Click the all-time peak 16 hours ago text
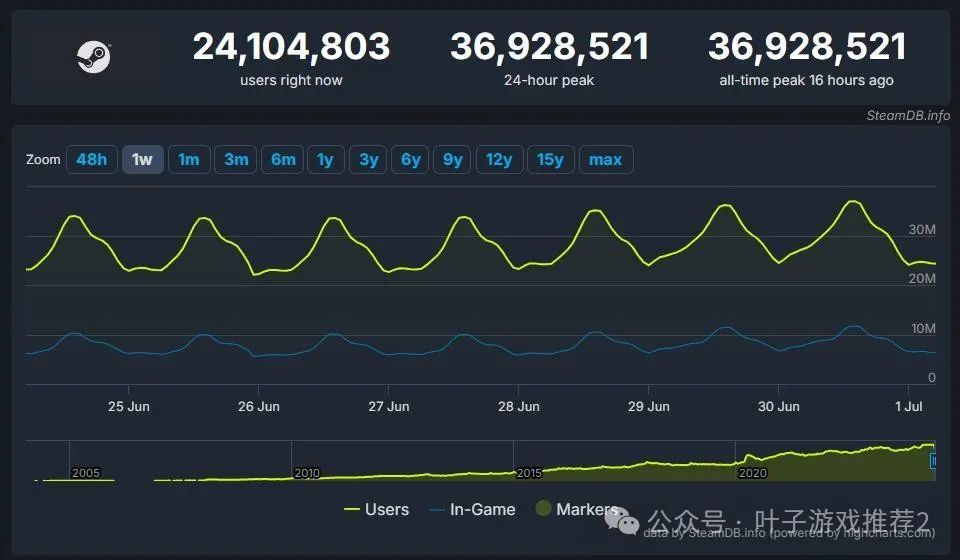 tap(806, 80)
